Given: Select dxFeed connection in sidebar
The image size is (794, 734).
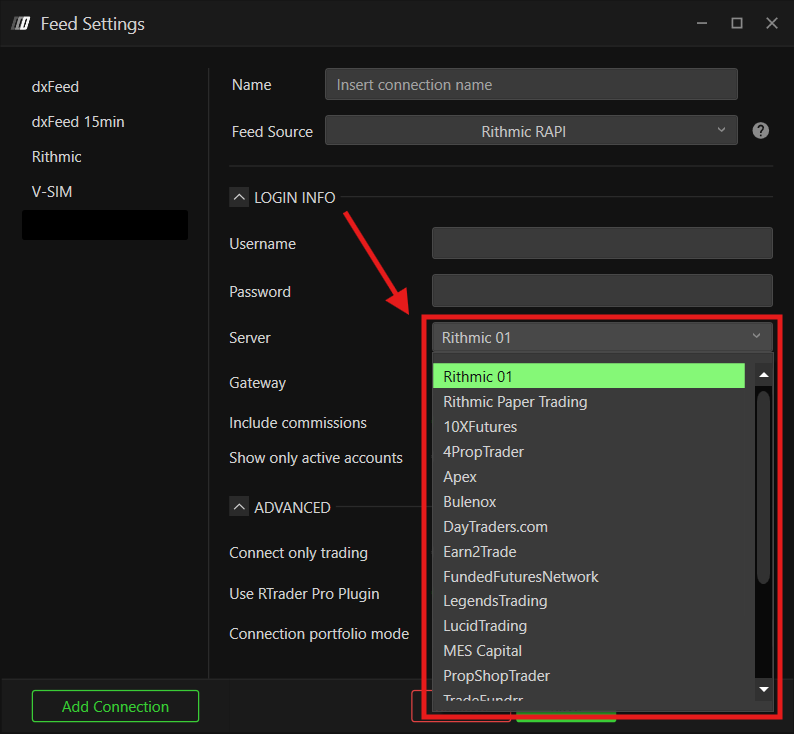Looking at the screenshot, I should [x=55, y=87].
